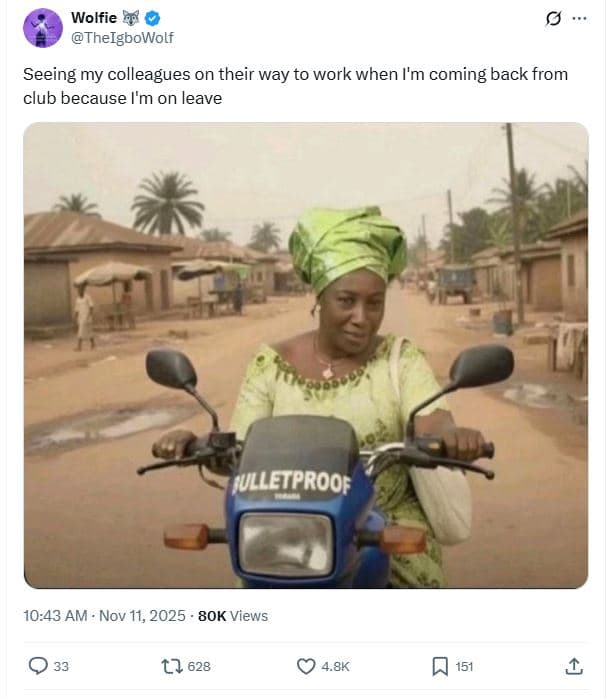The height and width of the screenshot is (699, 613).
Task: Click the 10:43 AM timestamp link
Action: [55, 616]
